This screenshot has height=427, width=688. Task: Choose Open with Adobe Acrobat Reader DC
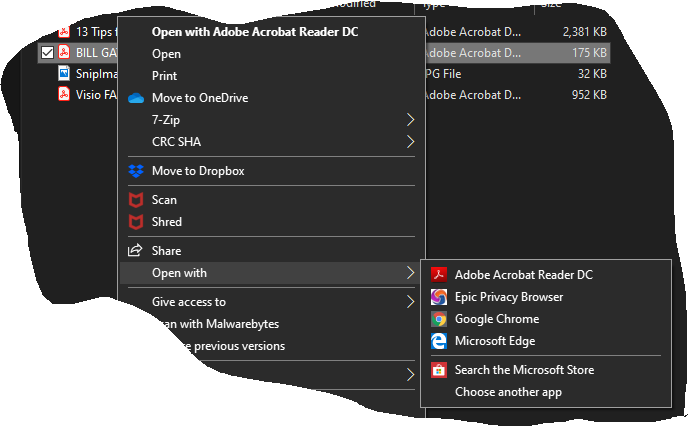pos(255,32)
